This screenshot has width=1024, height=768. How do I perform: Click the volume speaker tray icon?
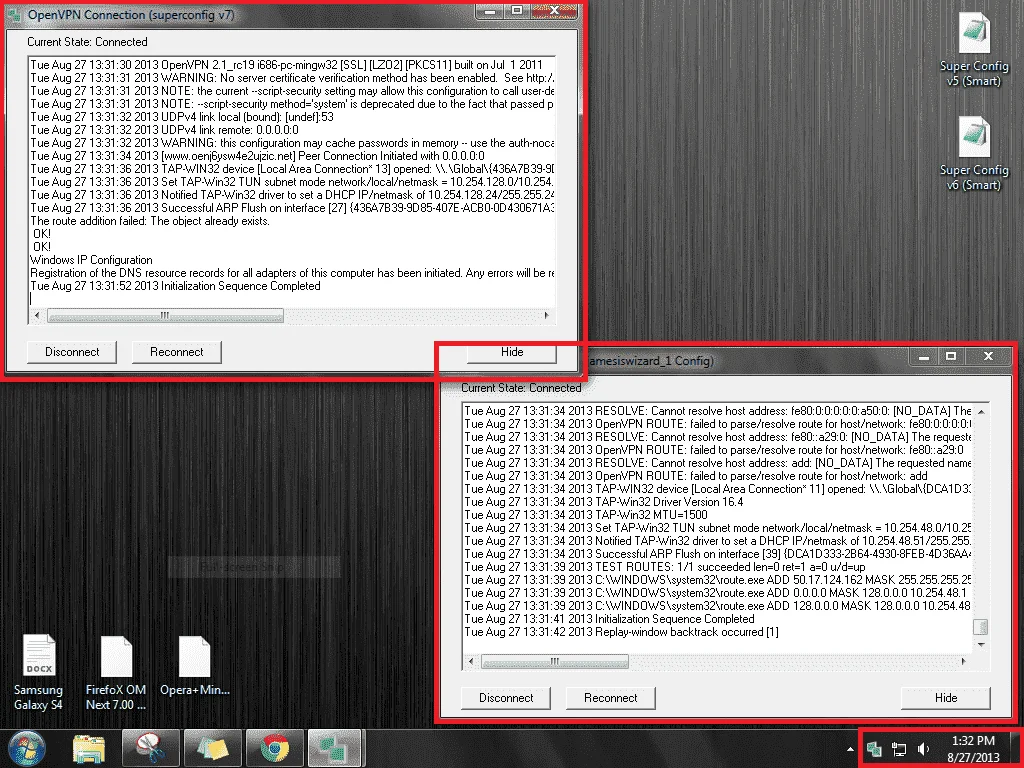tap(923, 749)
